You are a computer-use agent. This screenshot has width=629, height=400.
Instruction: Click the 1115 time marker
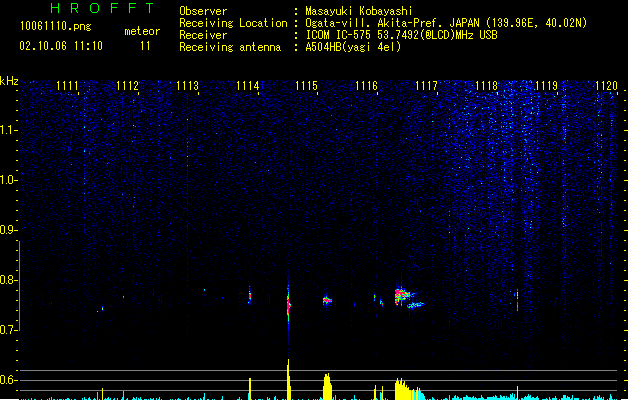pyautogui.click(x=306, y=86)
